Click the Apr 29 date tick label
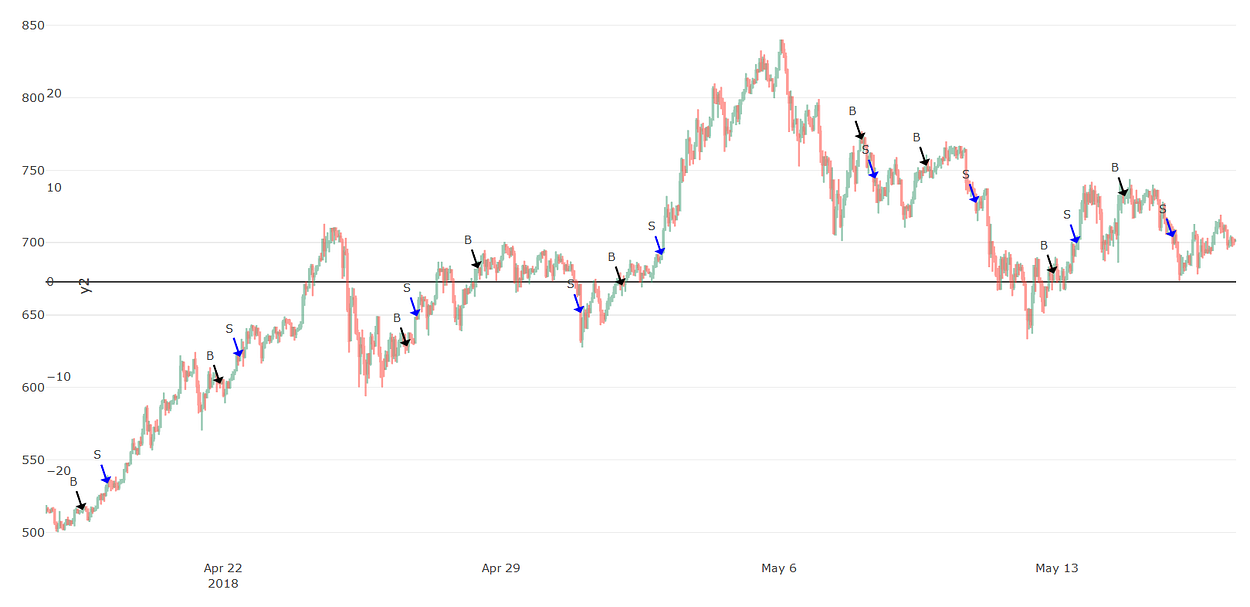Screen dimensions: 1250x607 click(x=500, y=568)
